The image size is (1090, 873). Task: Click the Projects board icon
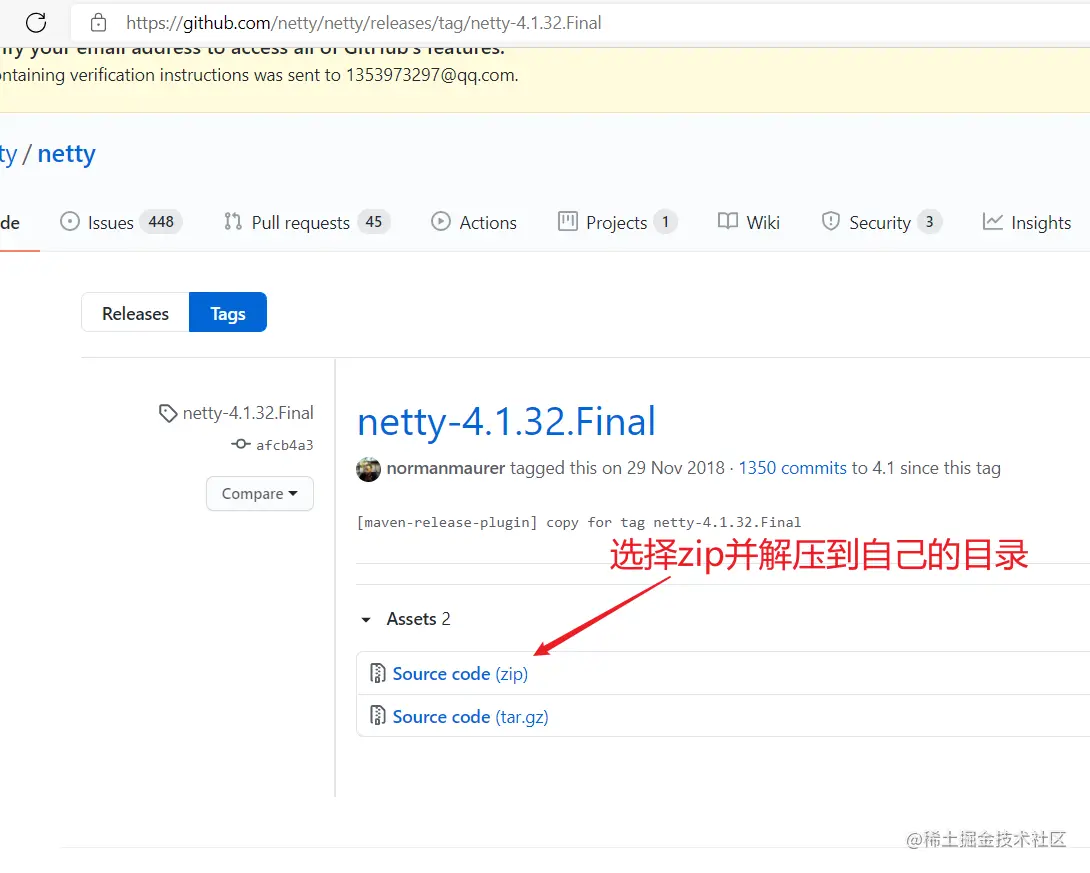(566, 222)
